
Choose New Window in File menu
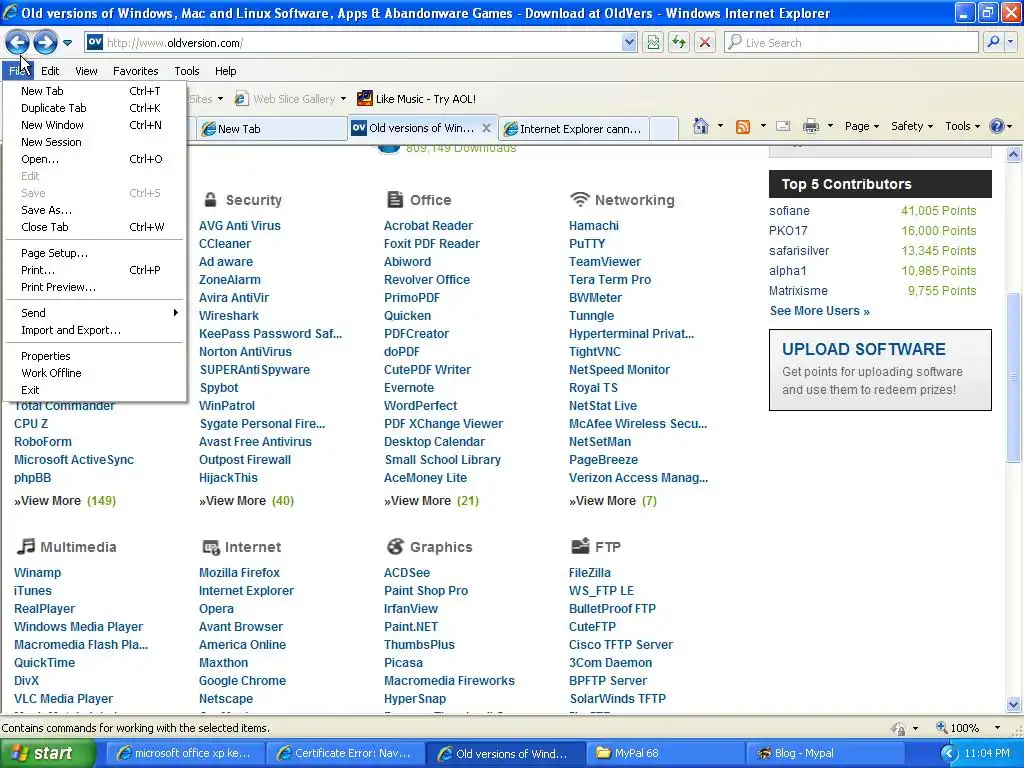94,125
